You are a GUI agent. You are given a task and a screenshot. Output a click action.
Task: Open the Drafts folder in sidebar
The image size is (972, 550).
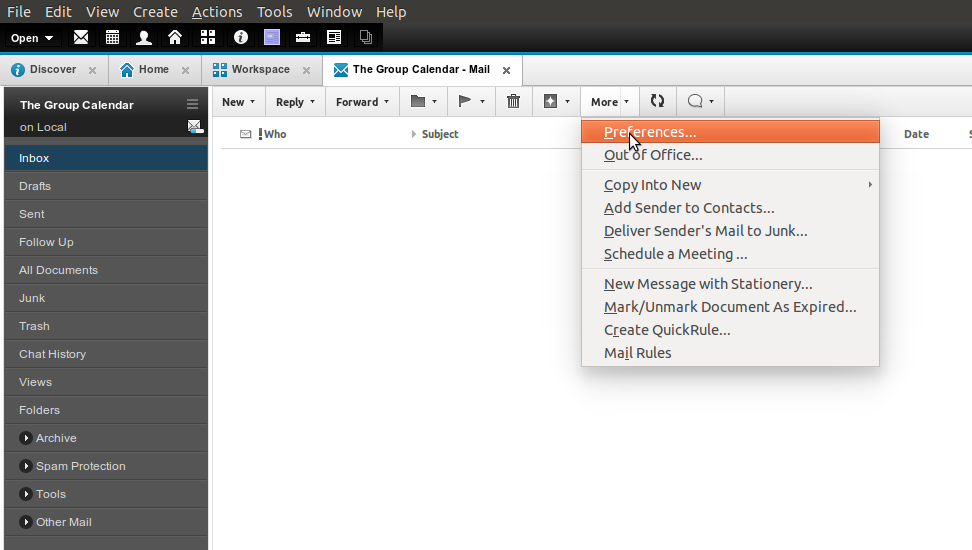tap(35, 186)
